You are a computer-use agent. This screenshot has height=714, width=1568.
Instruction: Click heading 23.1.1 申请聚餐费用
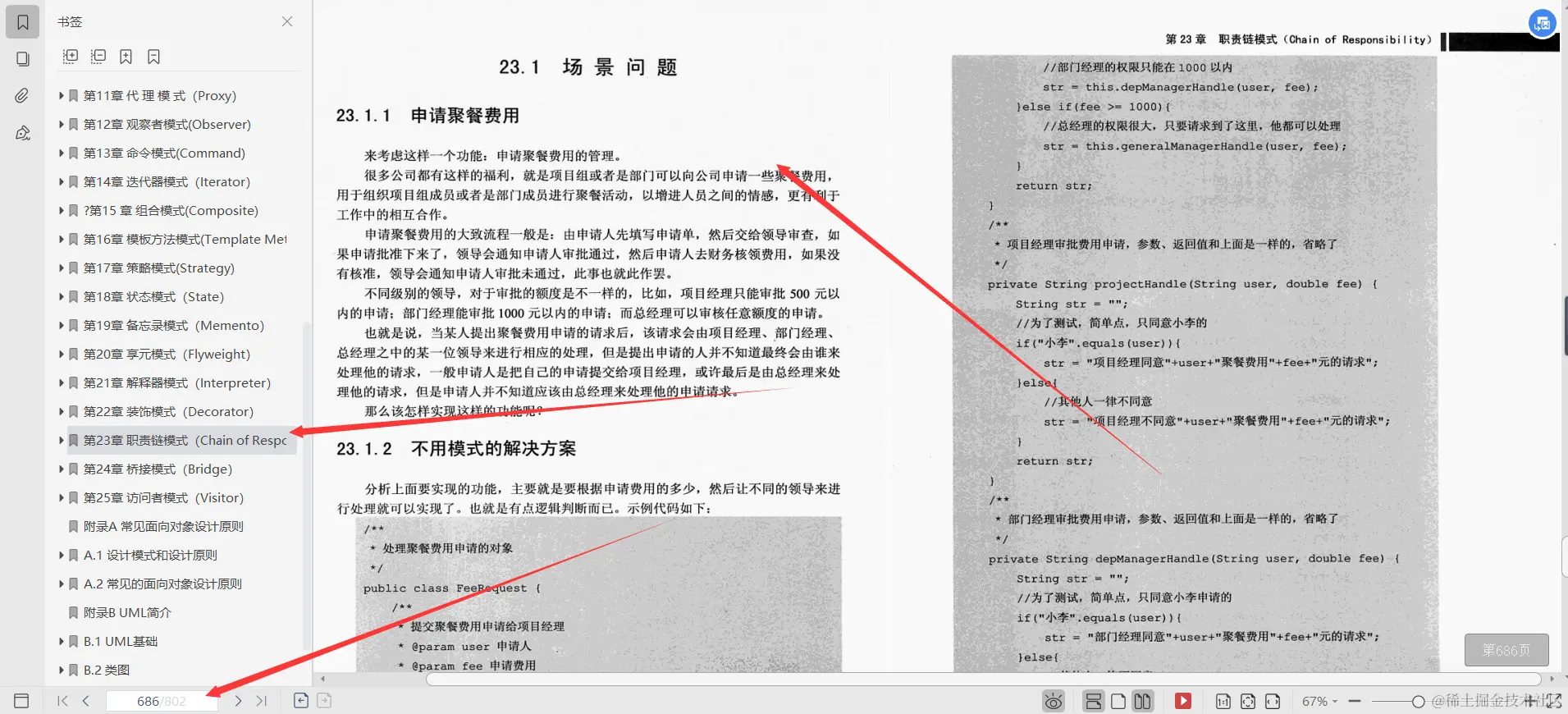[x=427, y=116]
